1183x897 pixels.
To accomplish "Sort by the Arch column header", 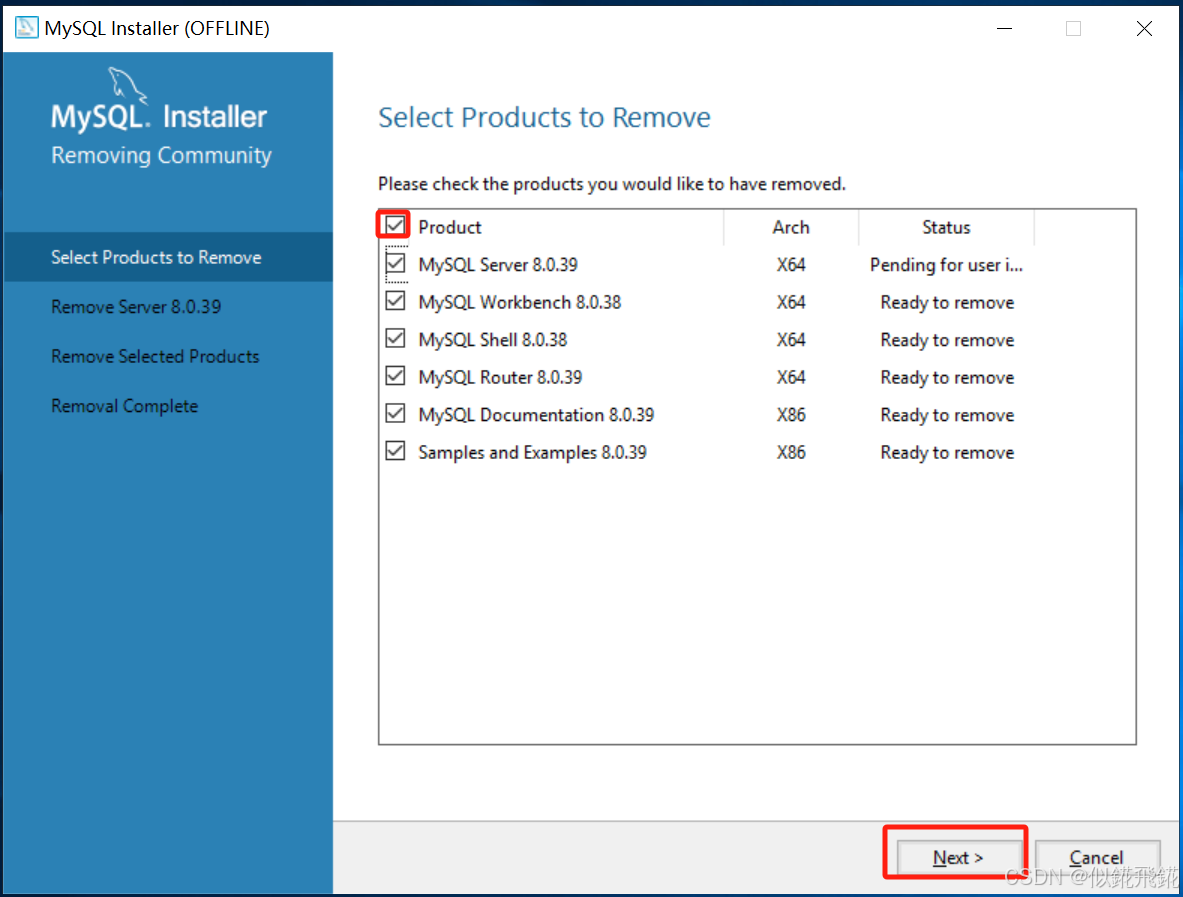I will 791,227.
